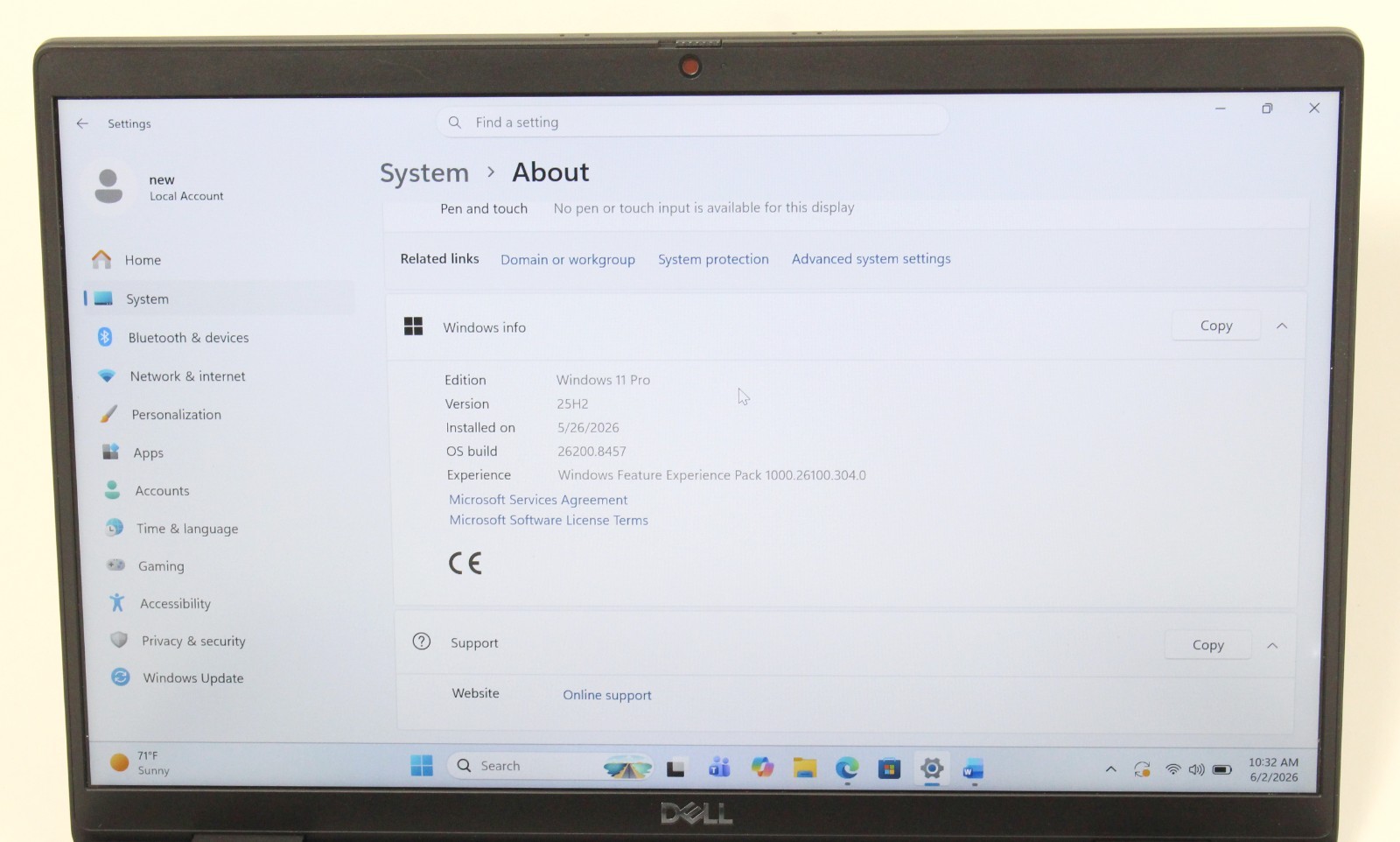1400x842 pixels.
Task: Open Microsoft Software License Terms
Action: 549,520
